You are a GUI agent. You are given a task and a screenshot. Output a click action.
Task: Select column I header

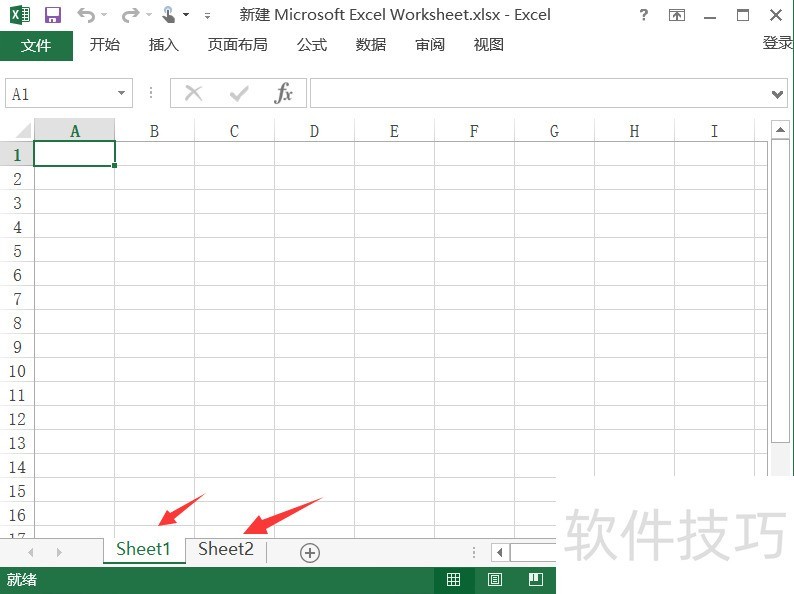pyautogui.click(x=714, y=131)
